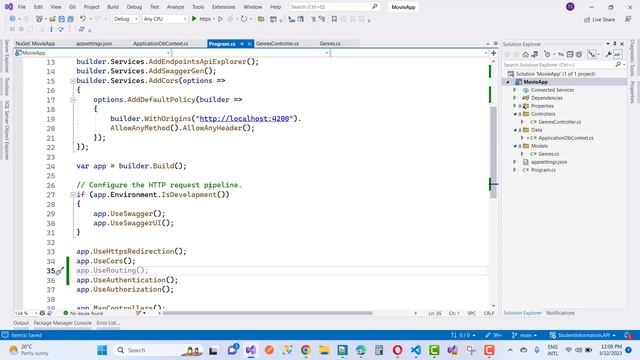Click the Visual Studio Code taskbar icon
Screen dimensions: 640x360
click(x=416, y=350)
